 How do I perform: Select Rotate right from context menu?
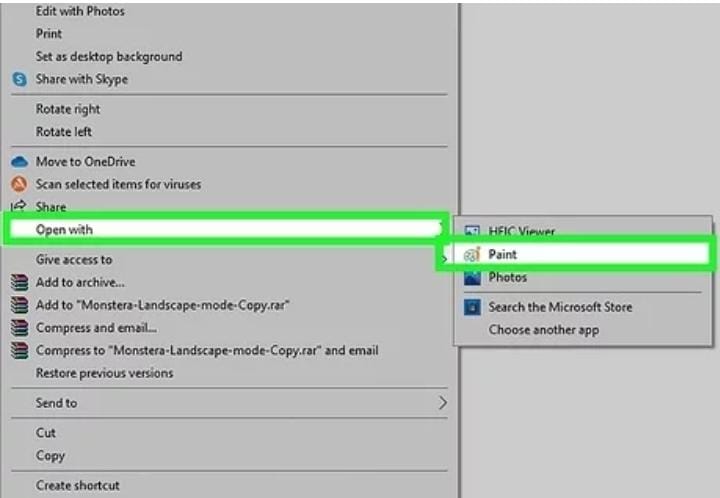[x=68, y=109]
